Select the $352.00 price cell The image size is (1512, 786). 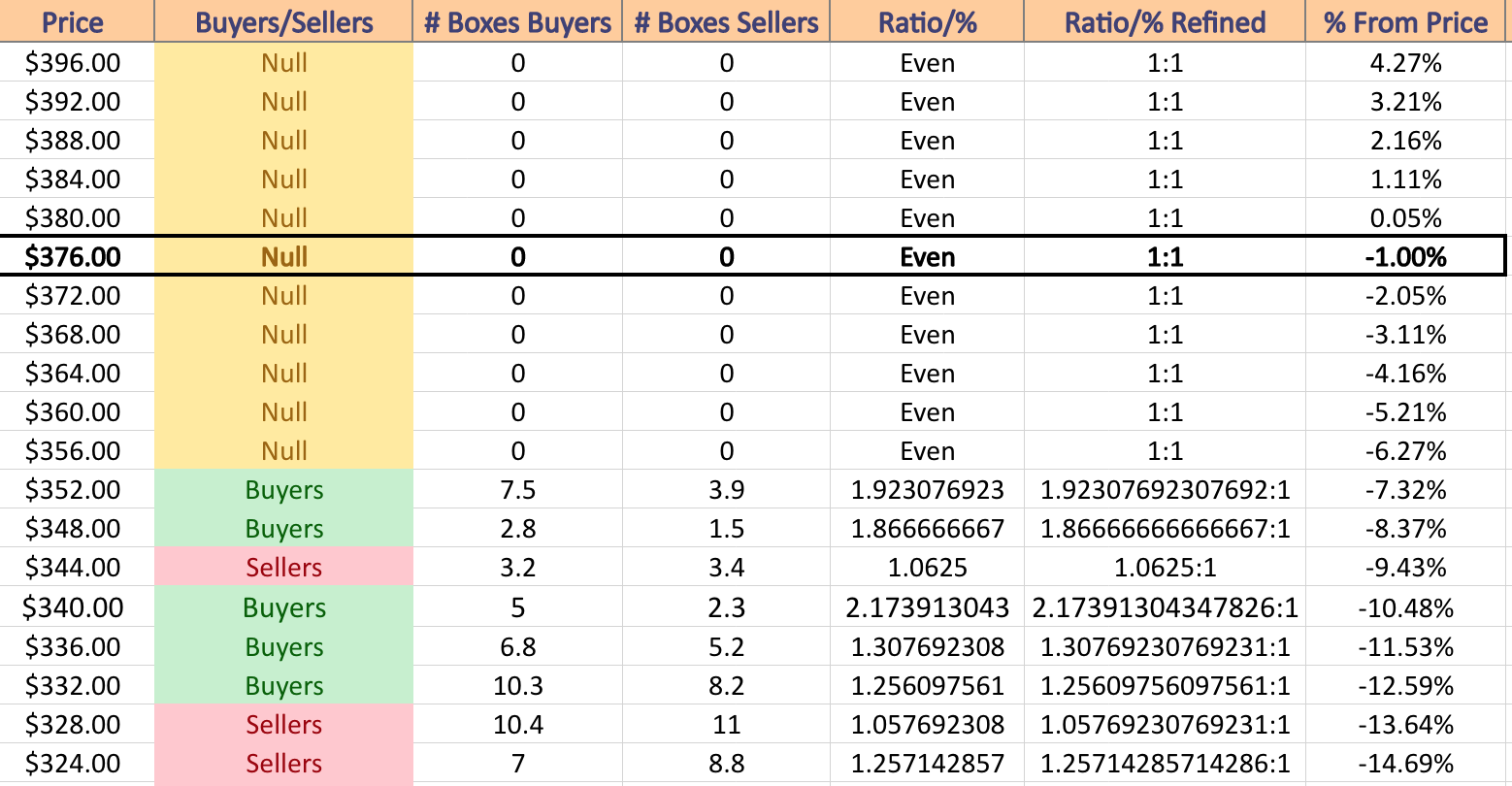tap(77, 490)
